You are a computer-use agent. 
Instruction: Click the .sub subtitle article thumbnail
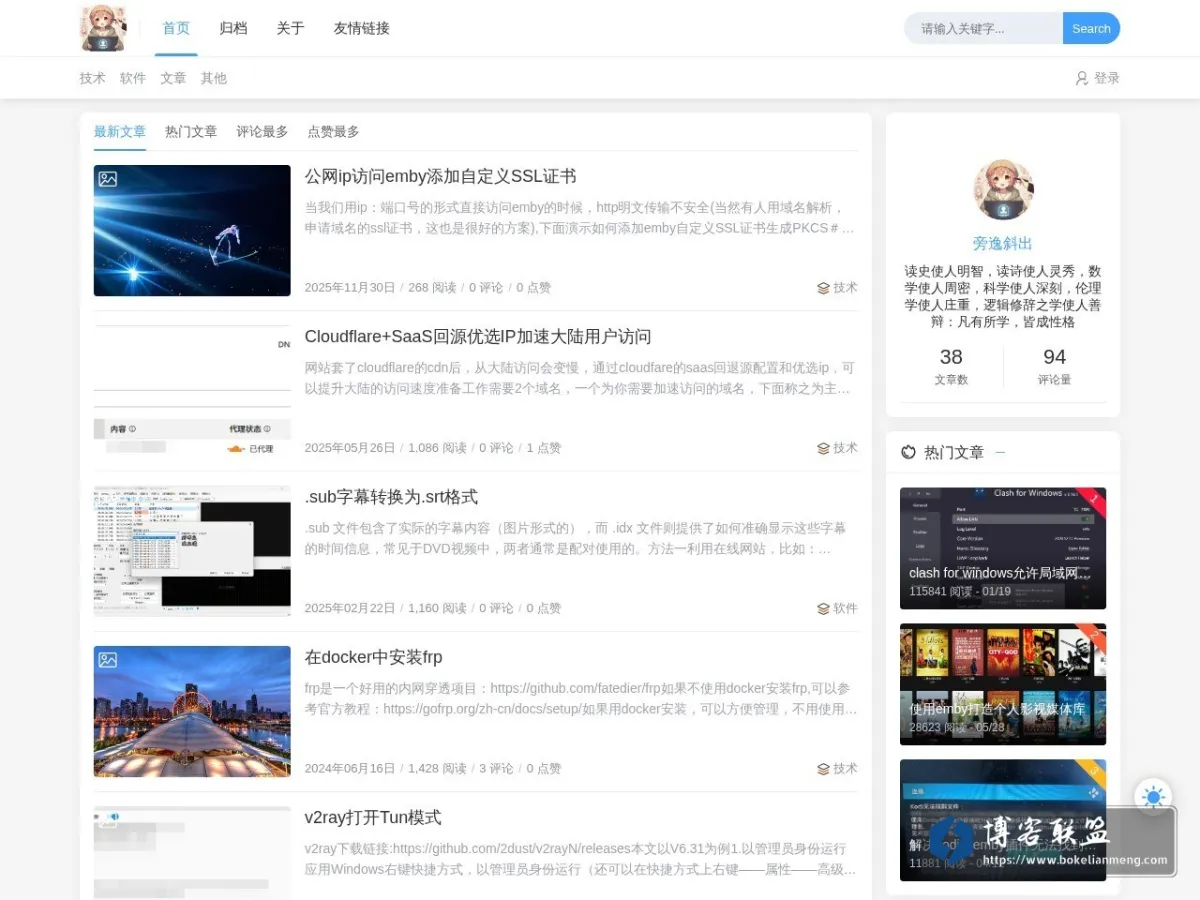(x=192, y=551)
